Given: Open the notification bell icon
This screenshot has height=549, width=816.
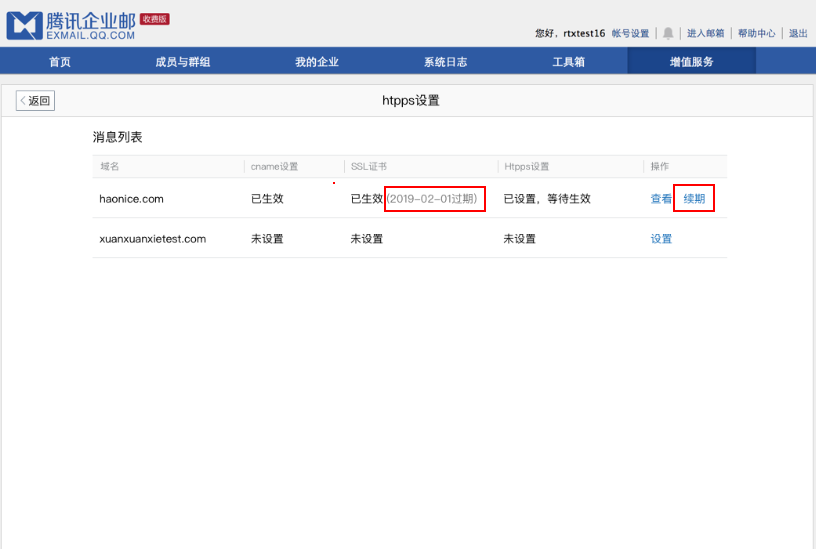Looking at the screenshot, I should point(668,33).
